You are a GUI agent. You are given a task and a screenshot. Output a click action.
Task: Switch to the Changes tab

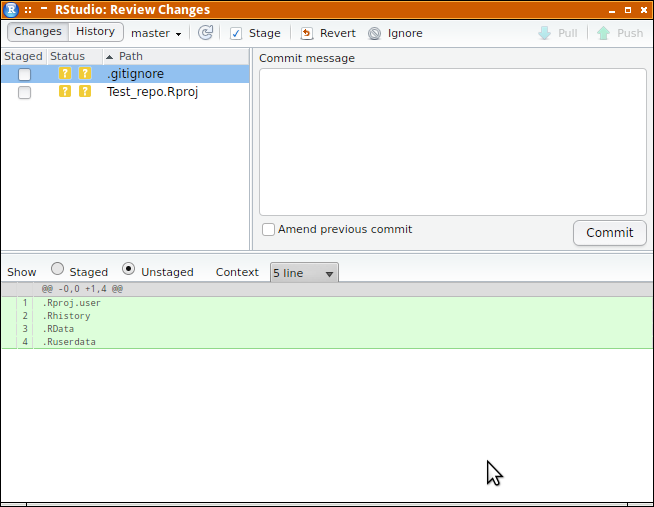(x=38, y=32)
